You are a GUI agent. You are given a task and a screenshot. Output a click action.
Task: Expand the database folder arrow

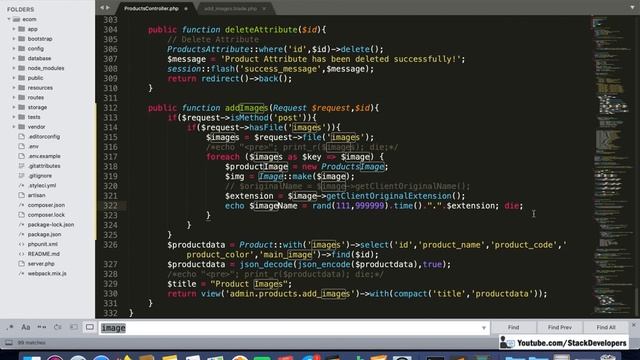pyautogui.click(x=14, y=58)
